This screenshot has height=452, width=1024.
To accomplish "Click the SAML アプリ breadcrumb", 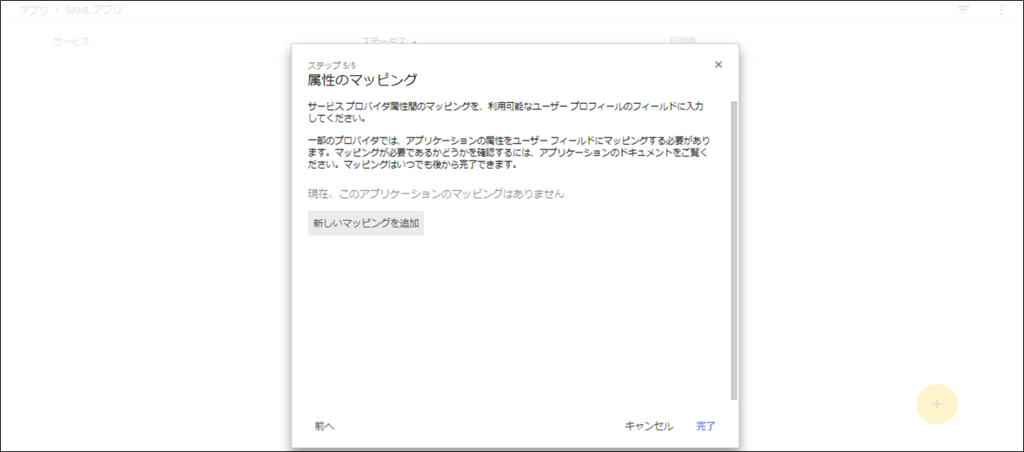I will (93, 10).
